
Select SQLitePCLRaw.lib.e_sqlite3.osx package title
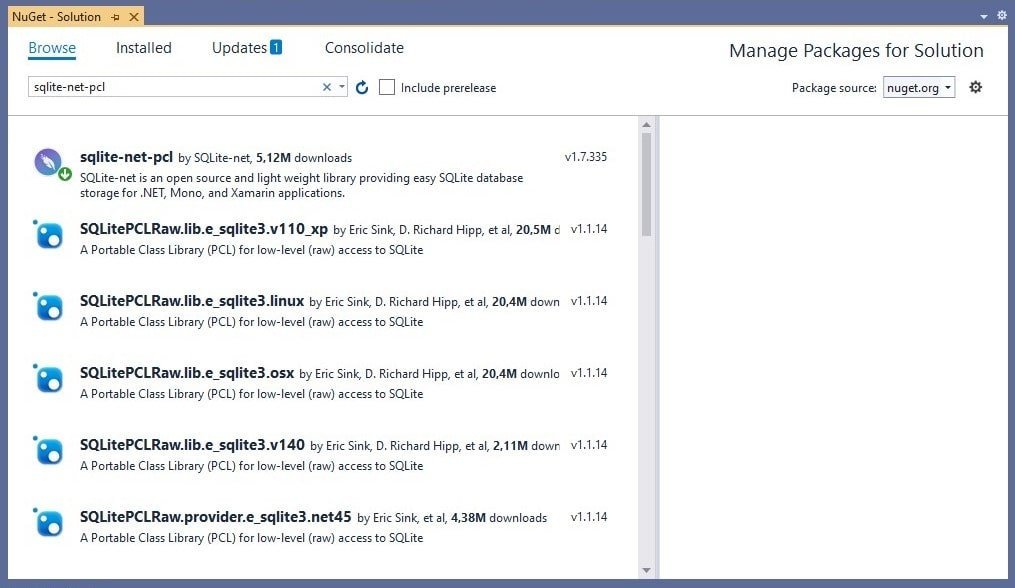(x=187, y=372)
